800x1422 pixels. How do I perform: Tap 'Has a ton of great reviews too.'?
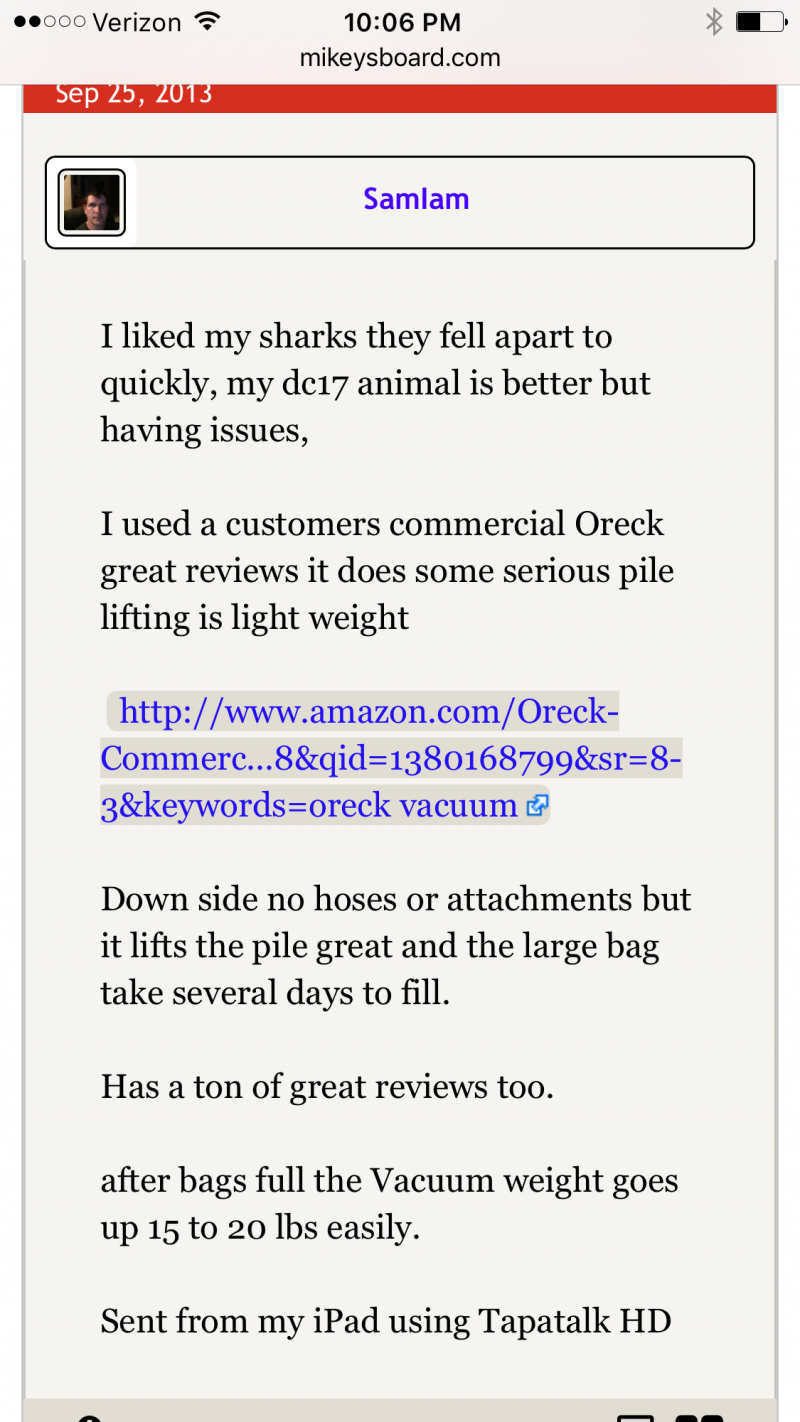pyautogui.click(x=327, y=1087)
